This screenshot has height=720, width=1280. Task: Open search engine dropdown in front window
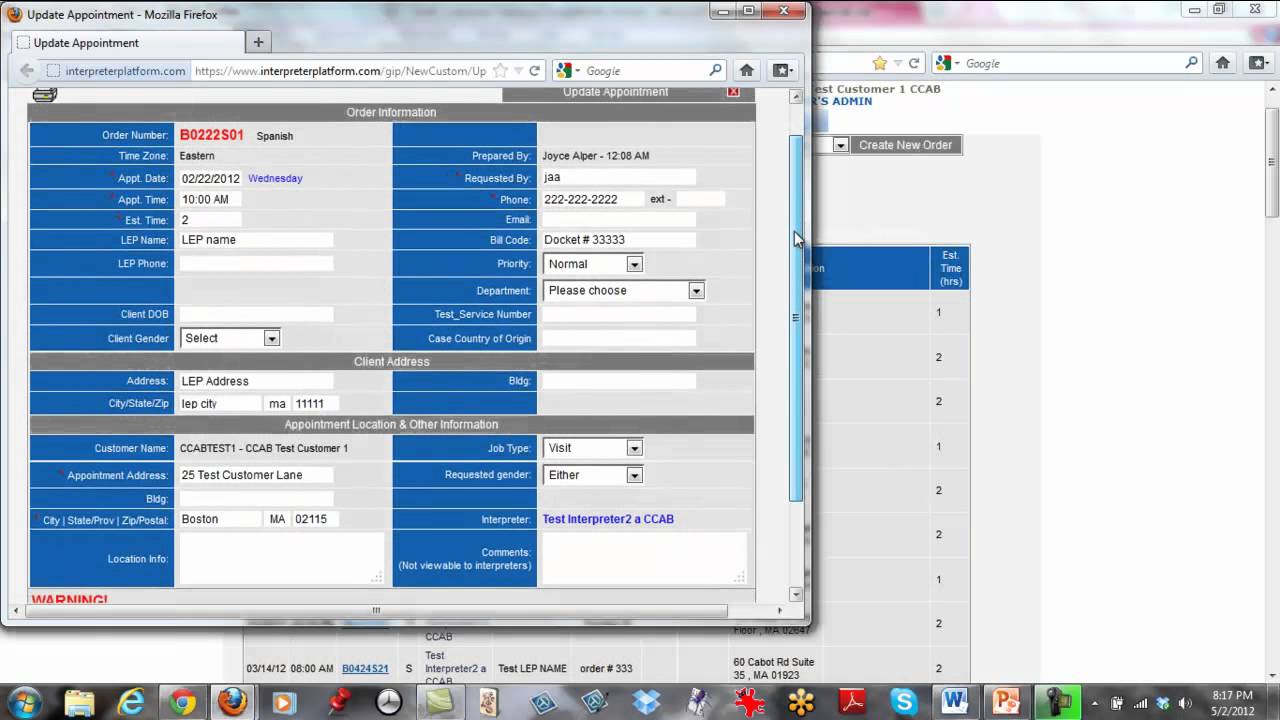click(567, 71)
